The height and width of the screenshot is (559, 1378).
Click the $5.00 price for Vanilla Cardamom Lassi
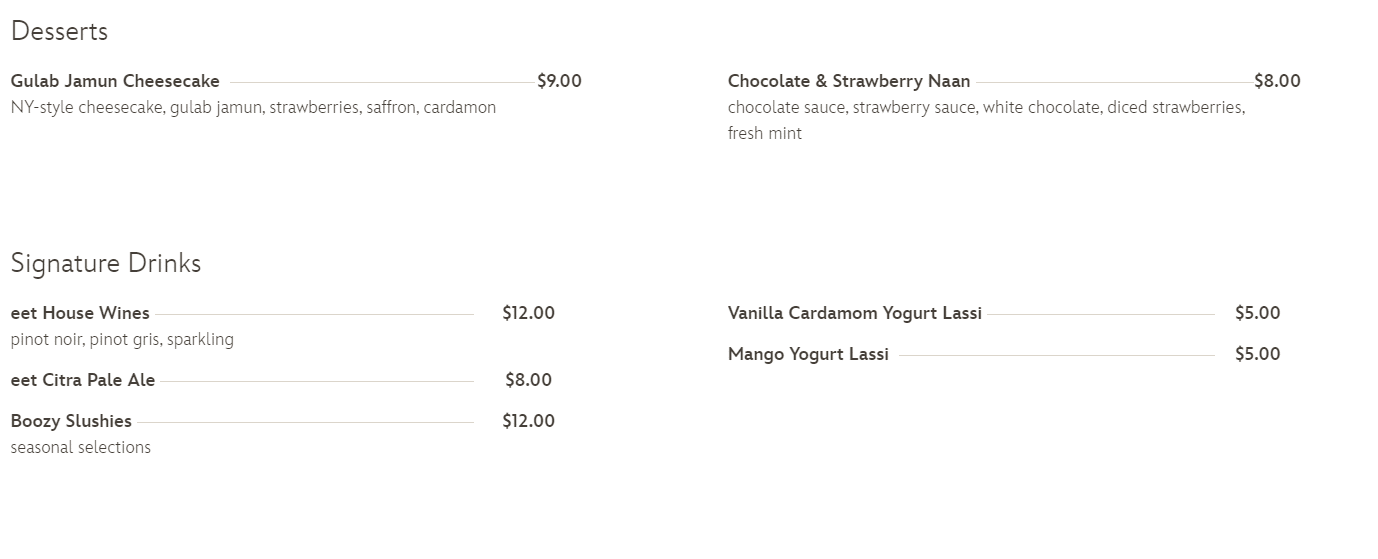pyautogui.click(x=1257, y=313)
